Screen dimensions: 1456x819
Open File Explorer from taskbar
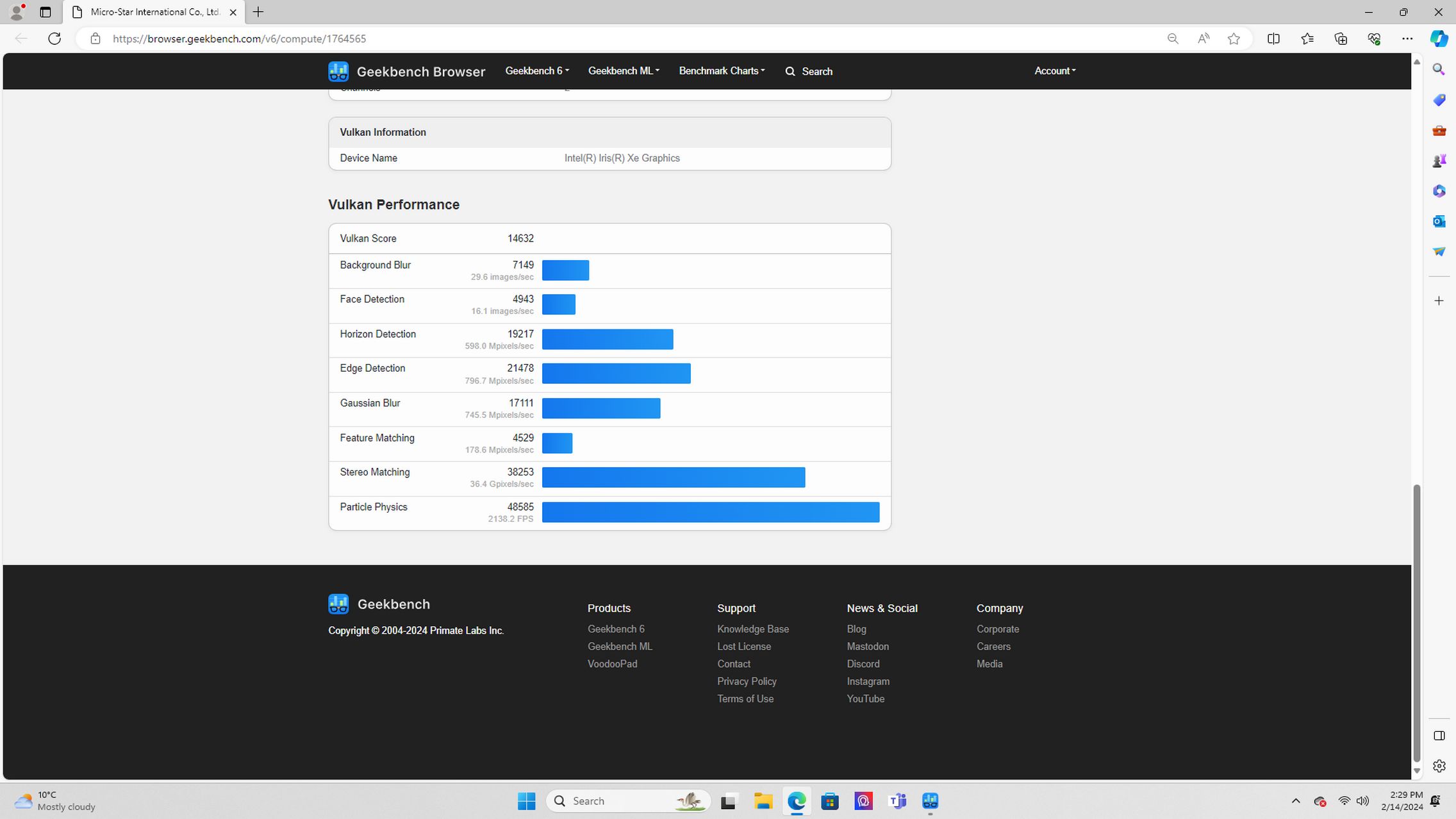tap(763, 801)
